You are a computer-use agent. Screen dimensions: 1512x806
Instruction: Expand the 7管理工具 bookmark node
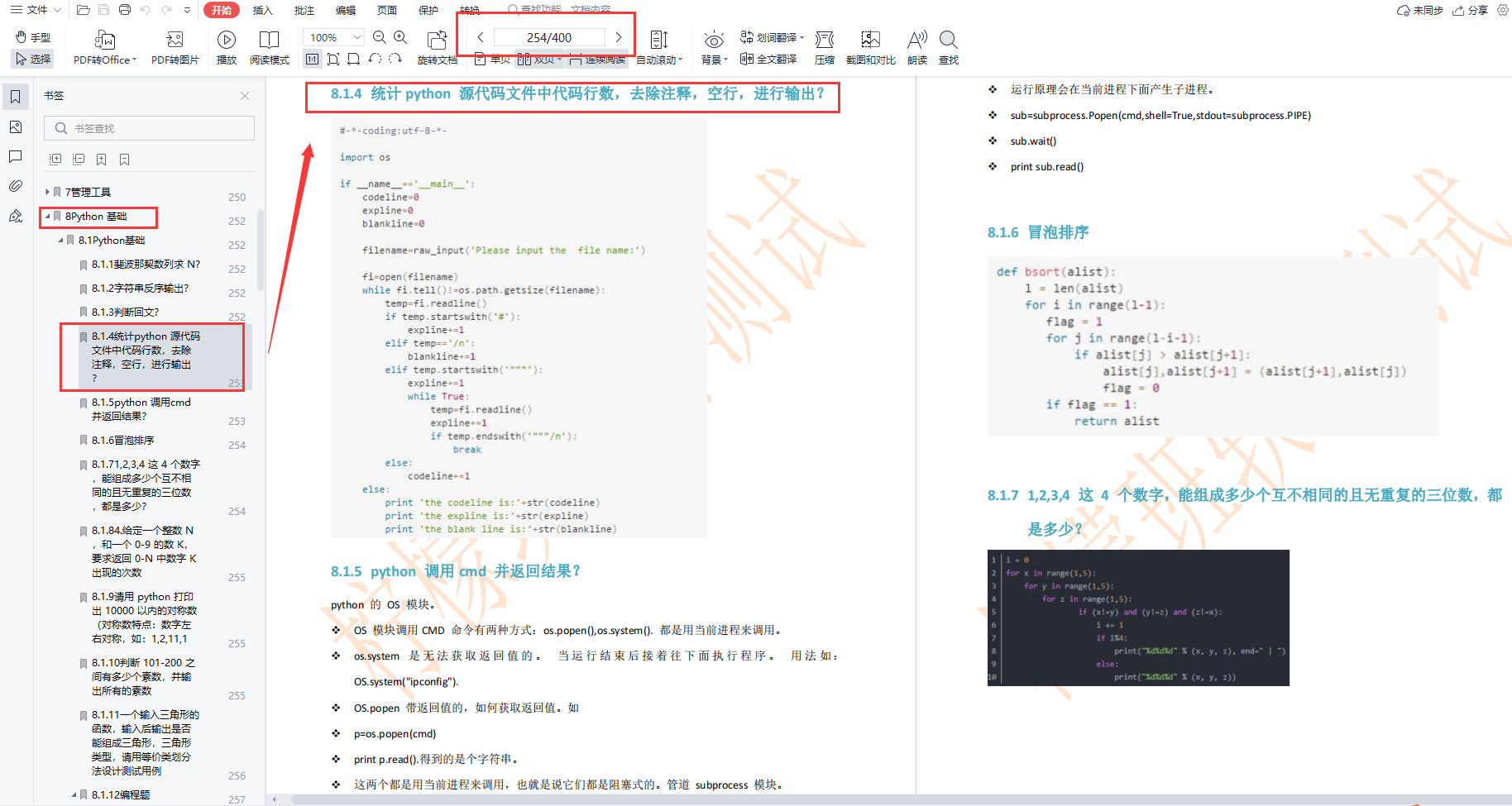point(47,192)
